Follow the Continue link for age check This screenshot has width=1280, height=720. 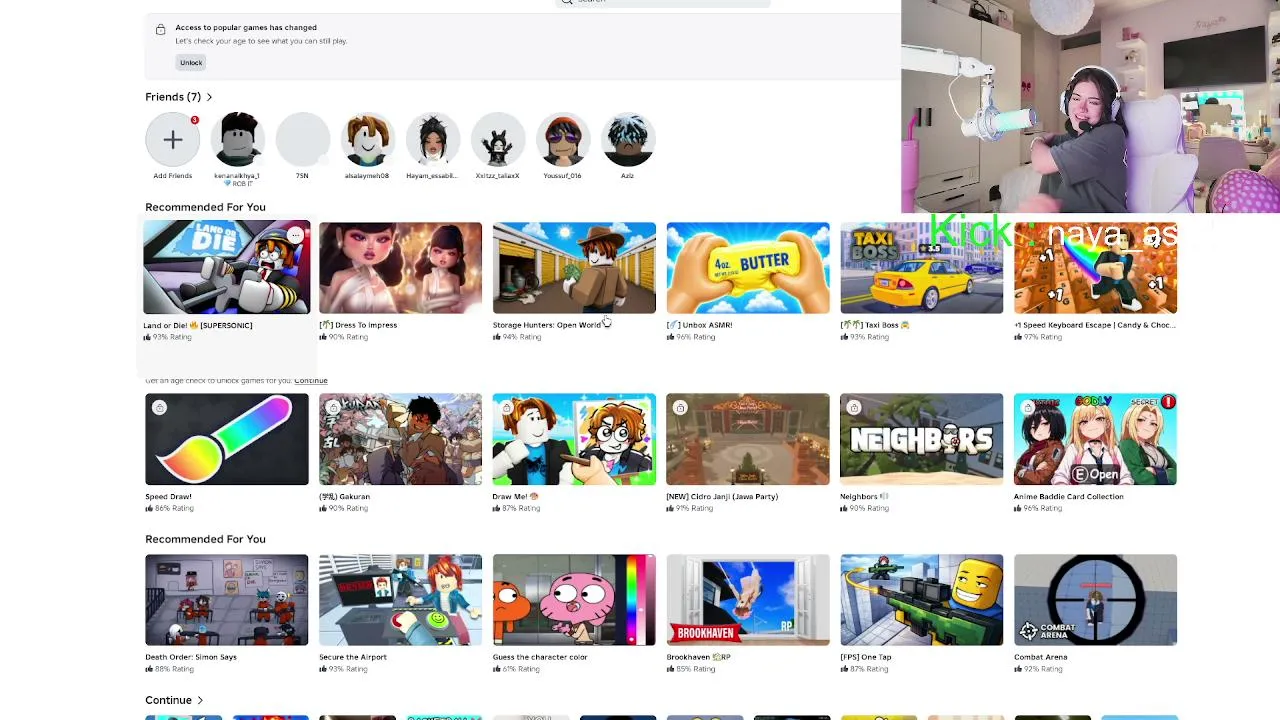coord(311,380)
